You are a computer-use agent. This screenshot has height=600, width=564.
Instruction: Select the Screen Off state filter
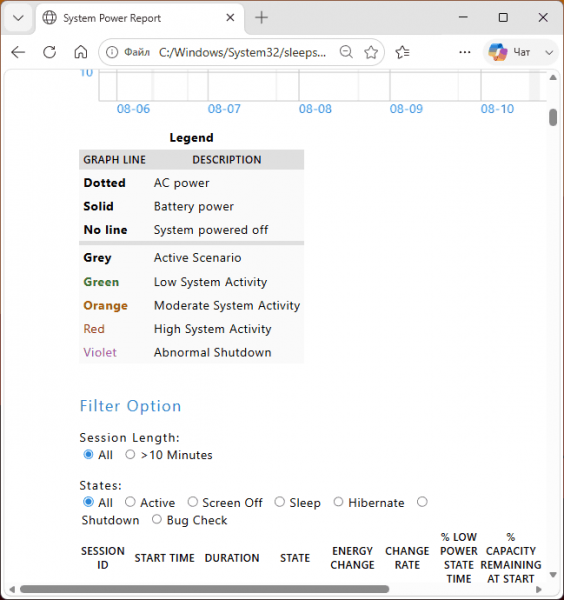point(192,502)
